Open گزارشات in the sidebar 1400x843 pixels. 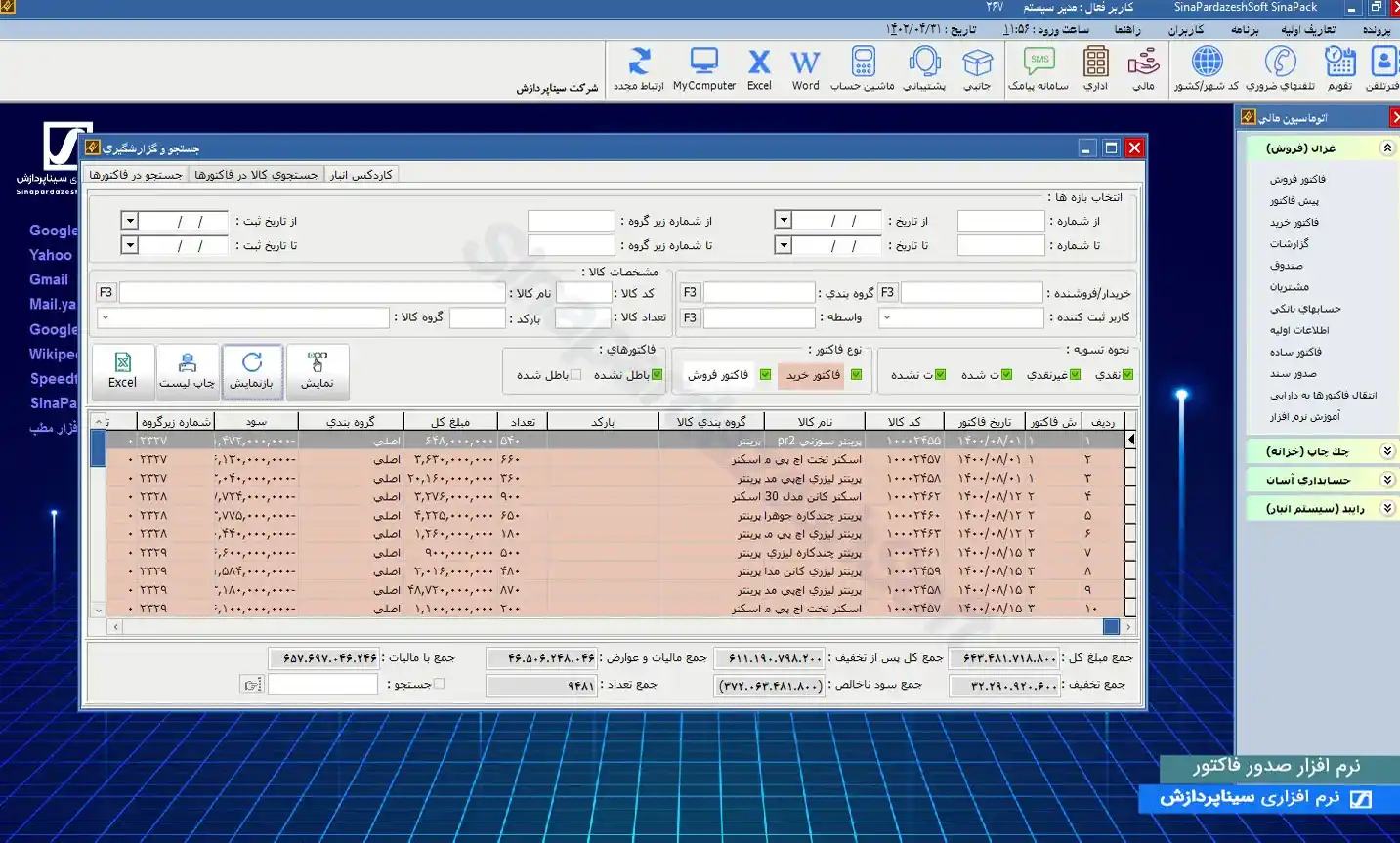pos(1290,244)
